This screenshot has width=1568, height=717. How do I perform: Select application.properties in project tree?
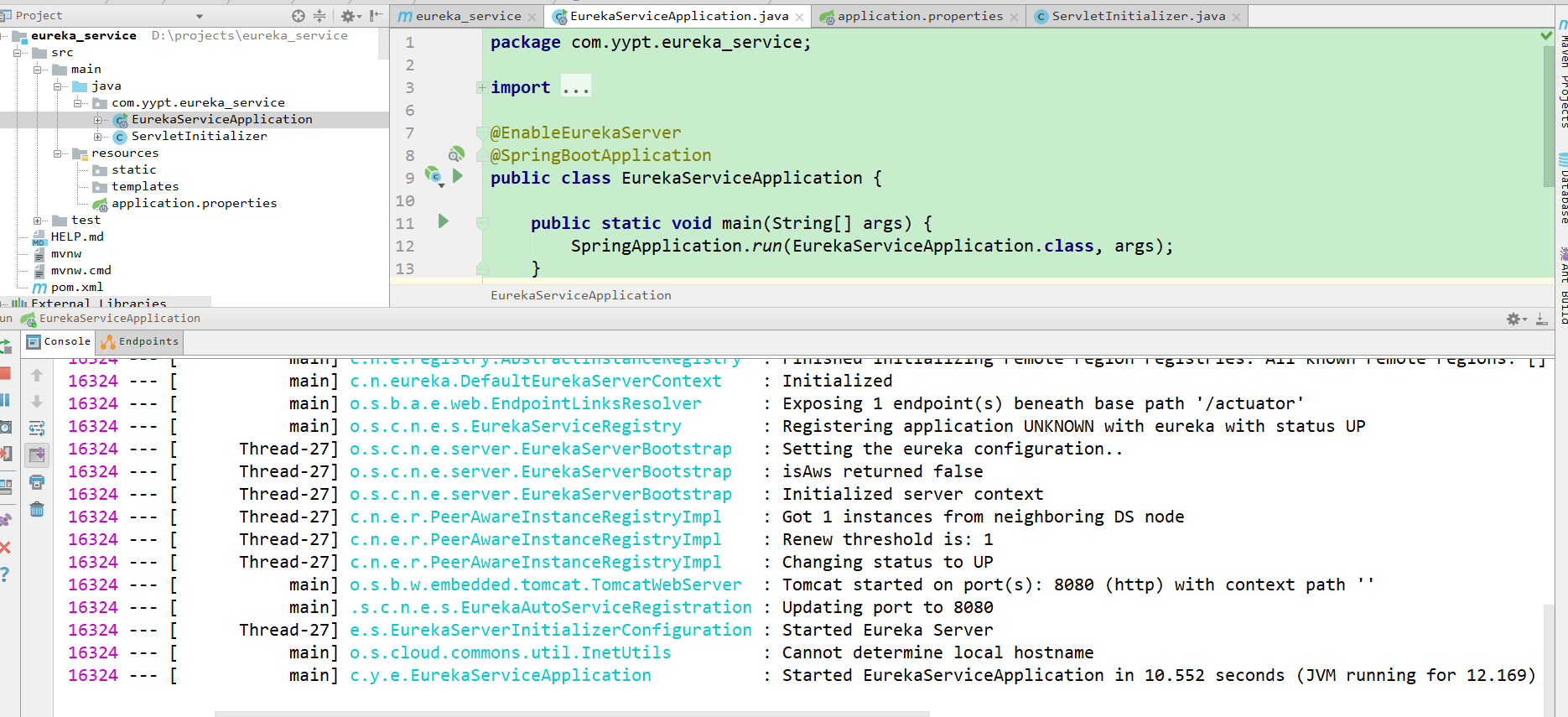[x=194, y=204]
